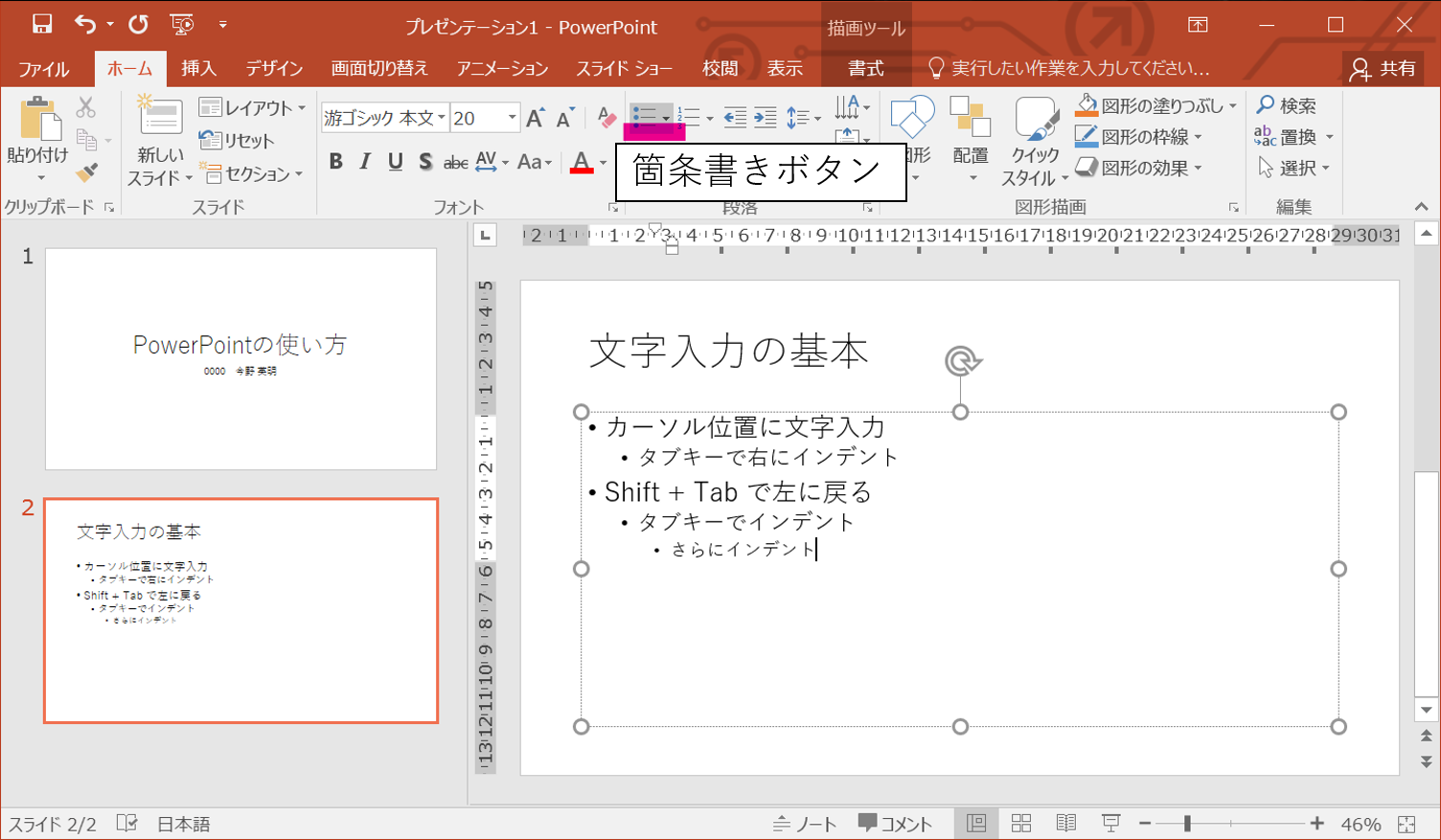The image size is (1441, 840).
Task: Save the presentation with the floppy disk icon
Action: (41, 24)
